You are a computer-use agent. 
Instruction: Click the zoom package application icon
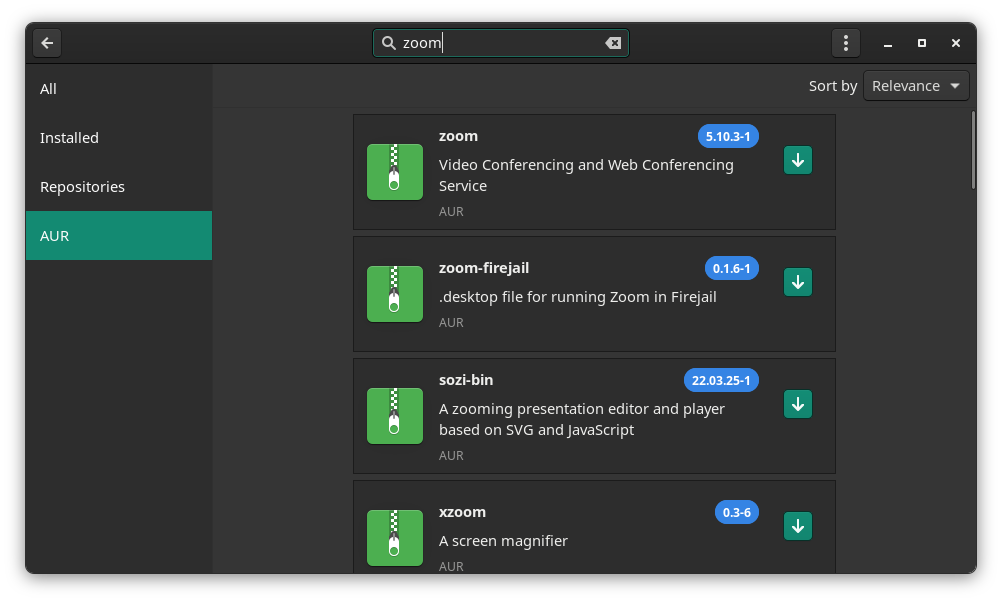(394, 171)
